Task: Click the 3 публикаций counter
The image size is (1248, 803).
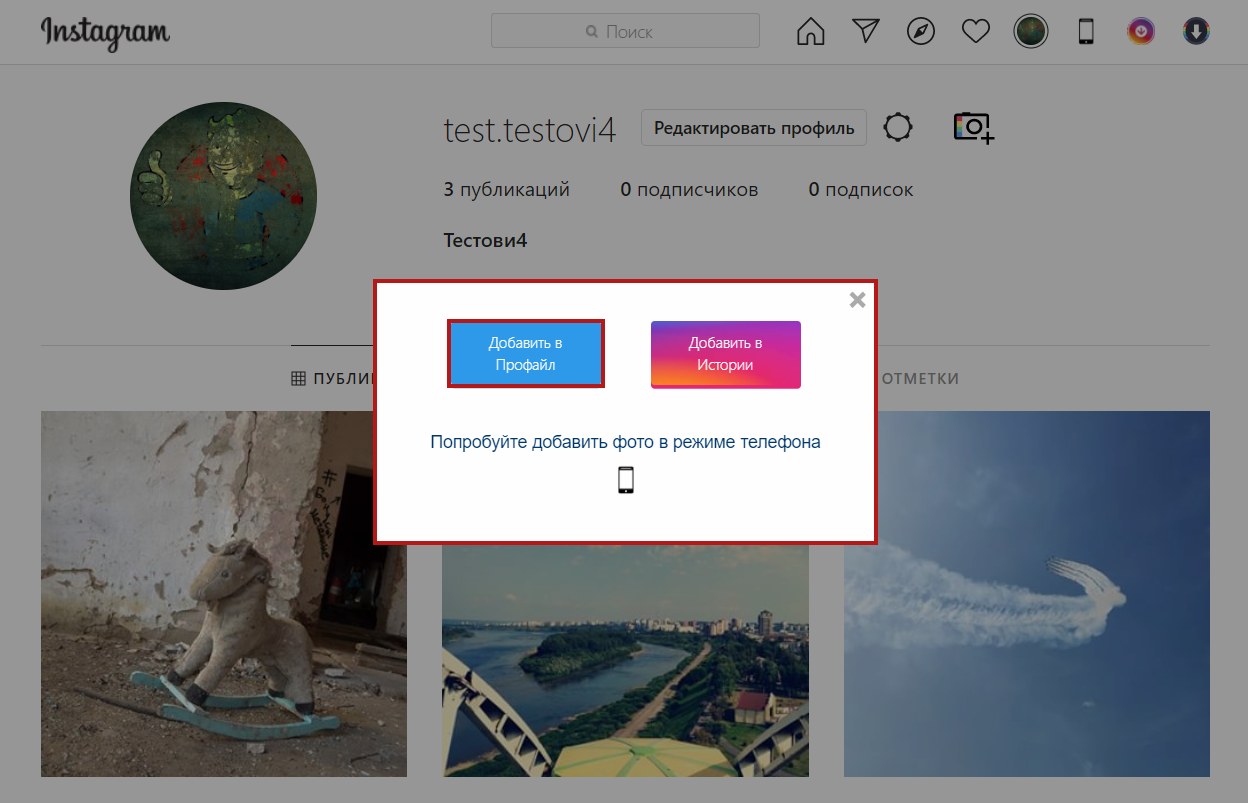Action: tap(507, 189)
